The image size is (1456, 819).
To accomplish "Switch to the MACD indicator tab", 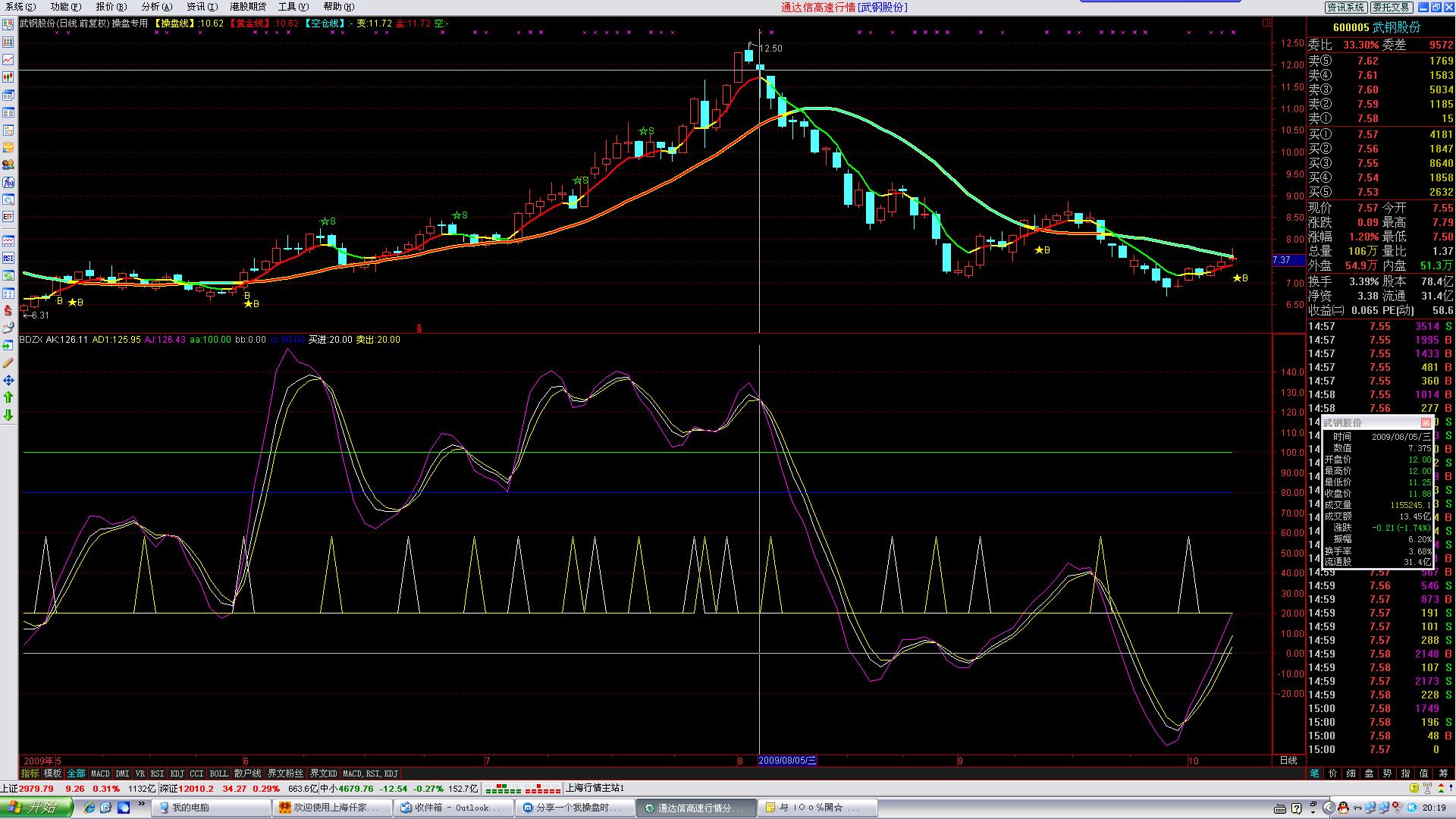I will click(x=100, y=773).
